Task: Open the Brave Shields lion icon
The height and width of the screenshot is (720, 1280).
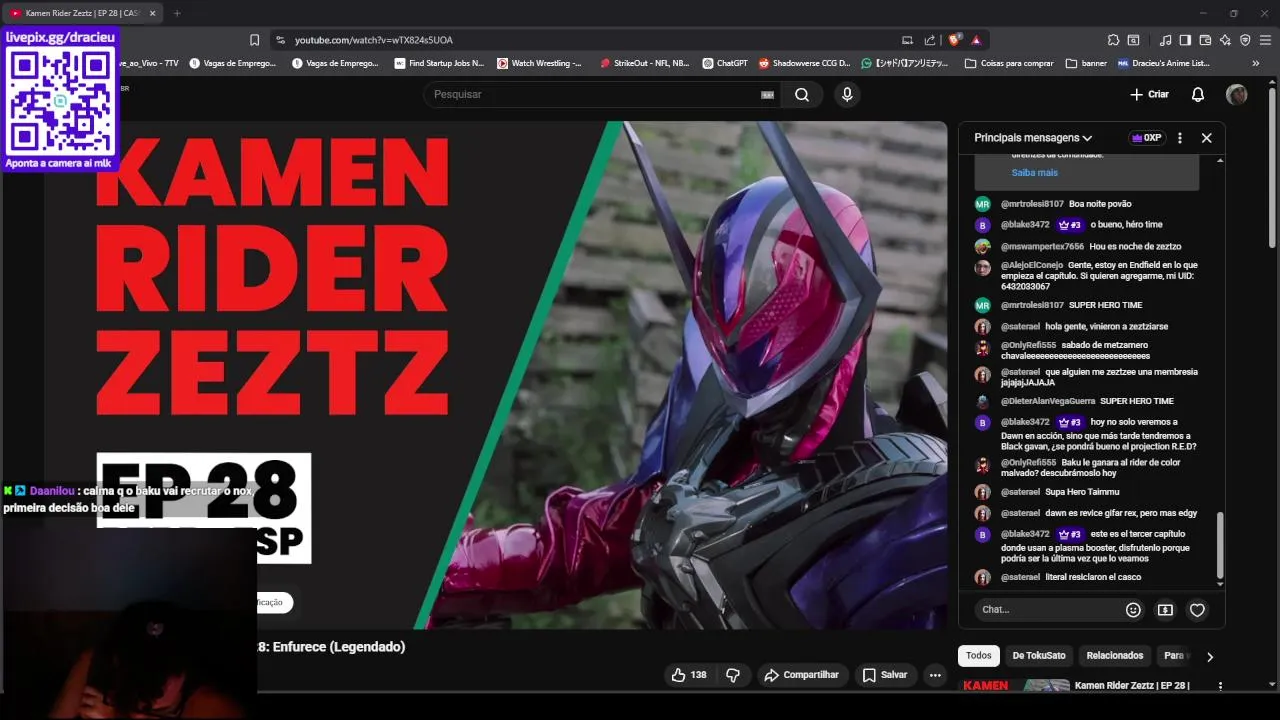Action: [x=955, y=40]
